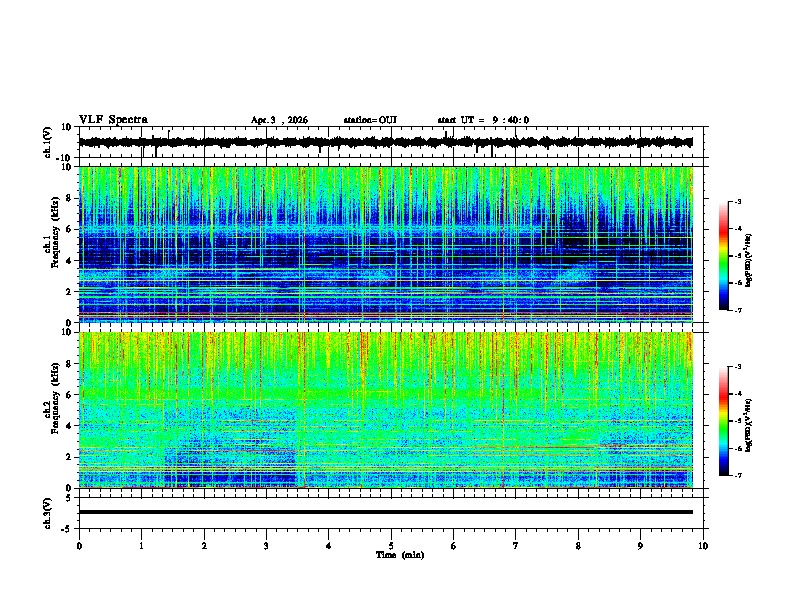Click the time axis tick label "4"
The width and height of the screenshot is (792, 612).
click(x=329, y=546)
